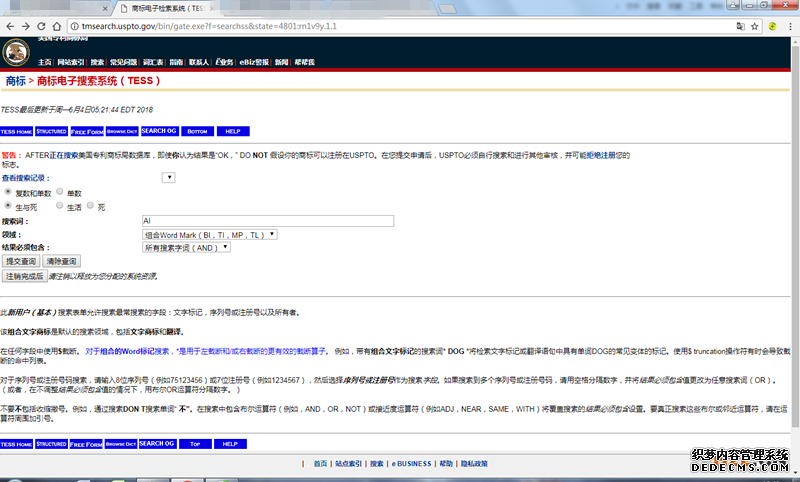800x482 pixels.
Task: Open a new tab next to the TESS tab
Action: 447,9
